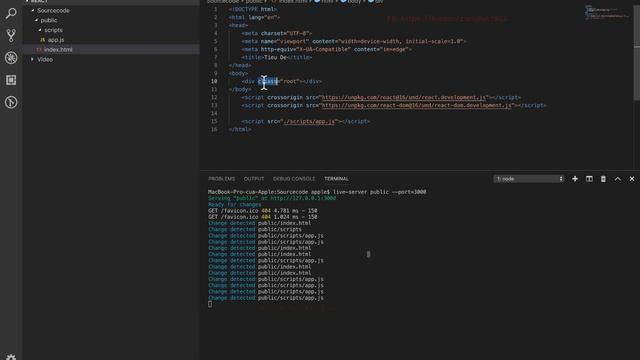Click the 'Ready for changes' terminal line
The image size is (640, 360).
coord(235,204)
